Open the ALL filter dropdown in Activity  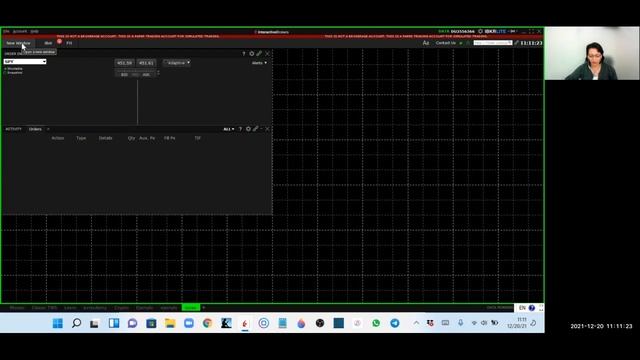click(229, 129)
